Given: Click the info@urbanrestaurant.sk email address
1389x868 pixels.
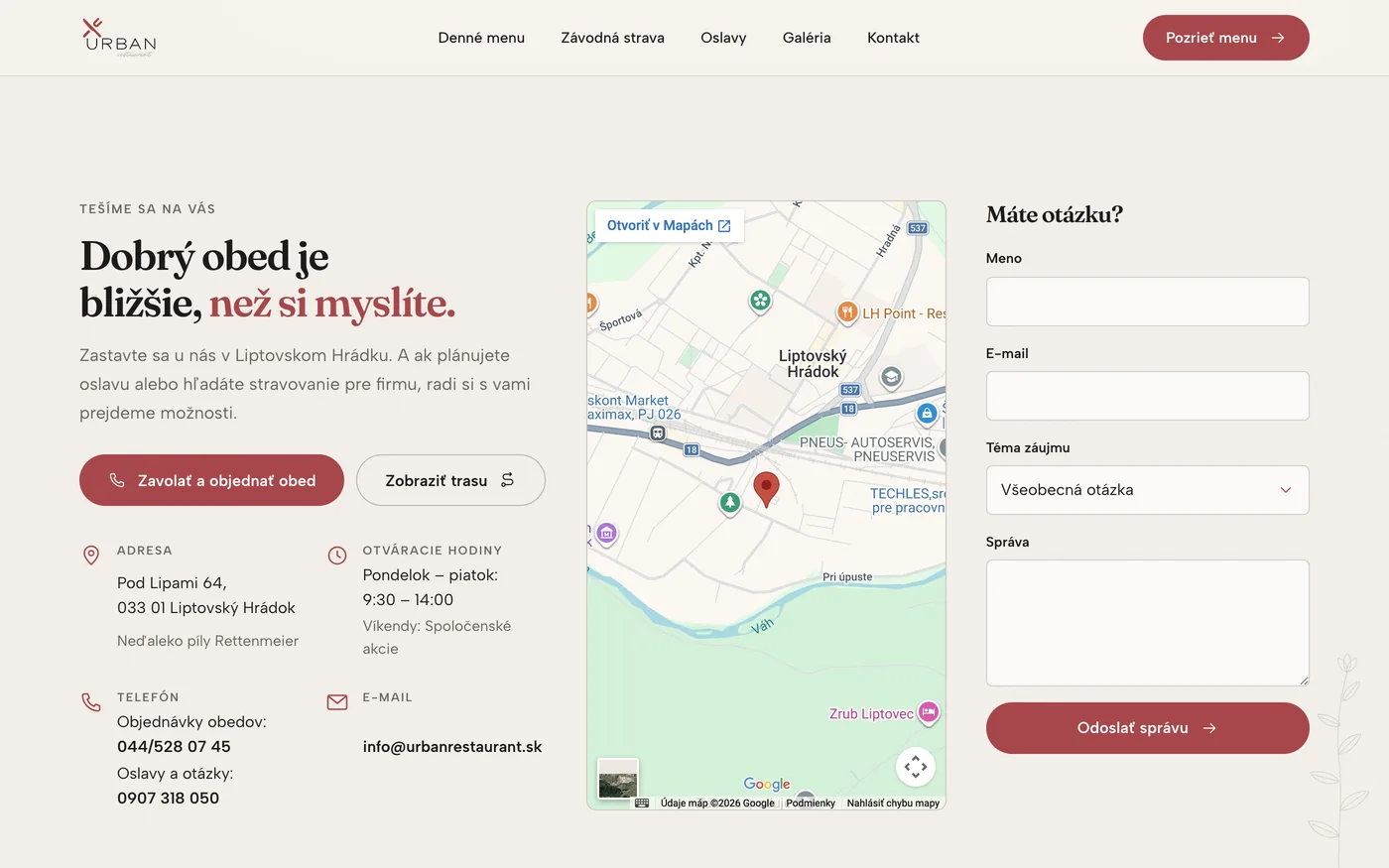Looking at the screenshot, I should 452,746.
